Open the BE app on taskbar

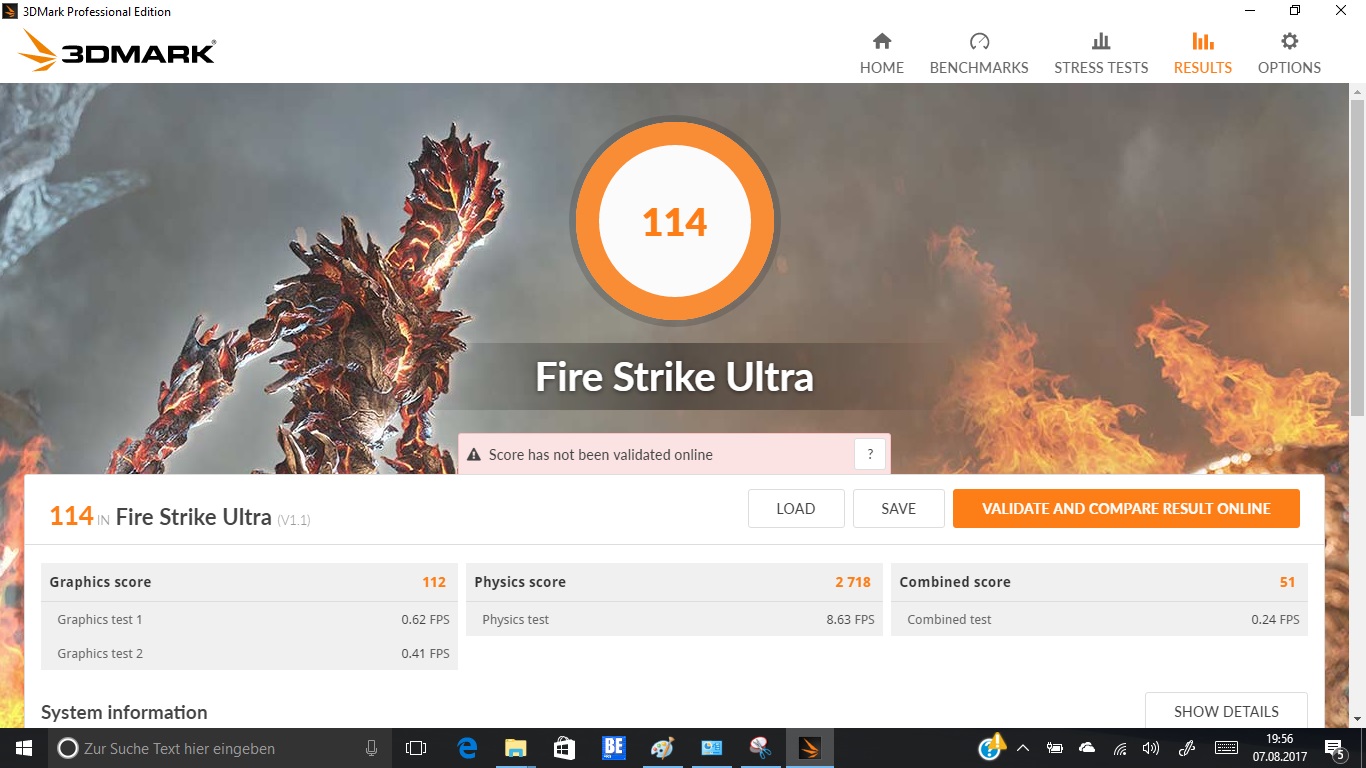(x=613, y=748)
